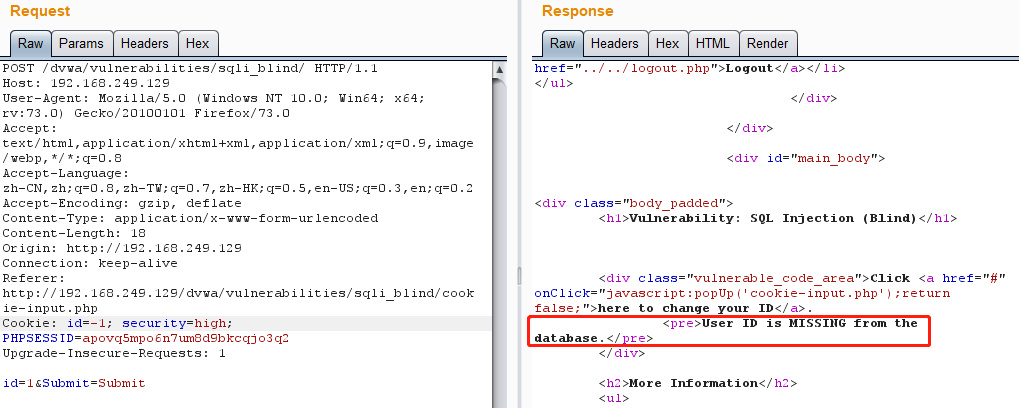Select the Request Raw tab
The image size is (1019, 408).
(x=29, y=43)
